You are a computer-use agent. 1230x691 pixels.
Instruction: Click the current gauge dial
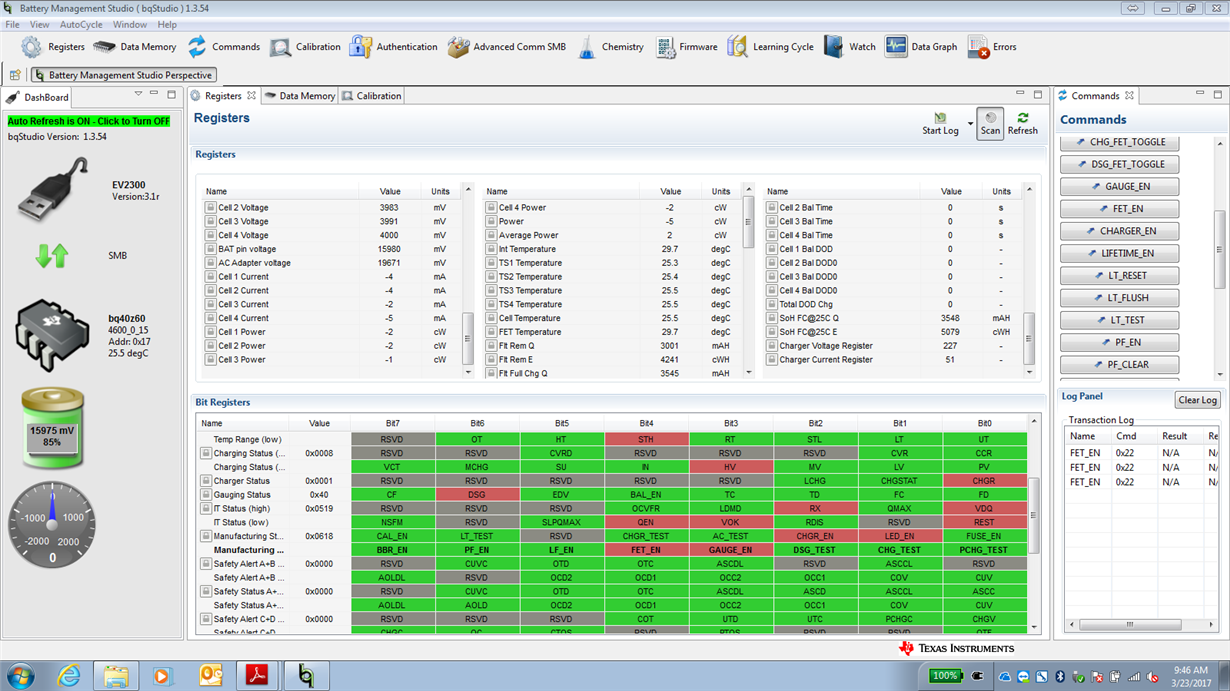click(52, 525)
